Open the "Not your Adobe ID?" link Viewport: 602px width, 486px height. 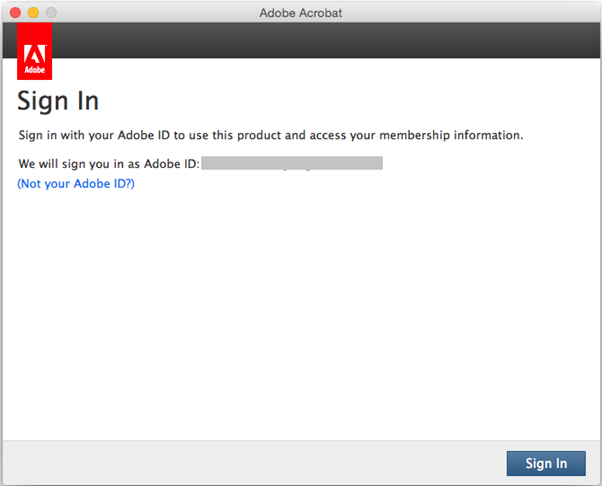76,184
